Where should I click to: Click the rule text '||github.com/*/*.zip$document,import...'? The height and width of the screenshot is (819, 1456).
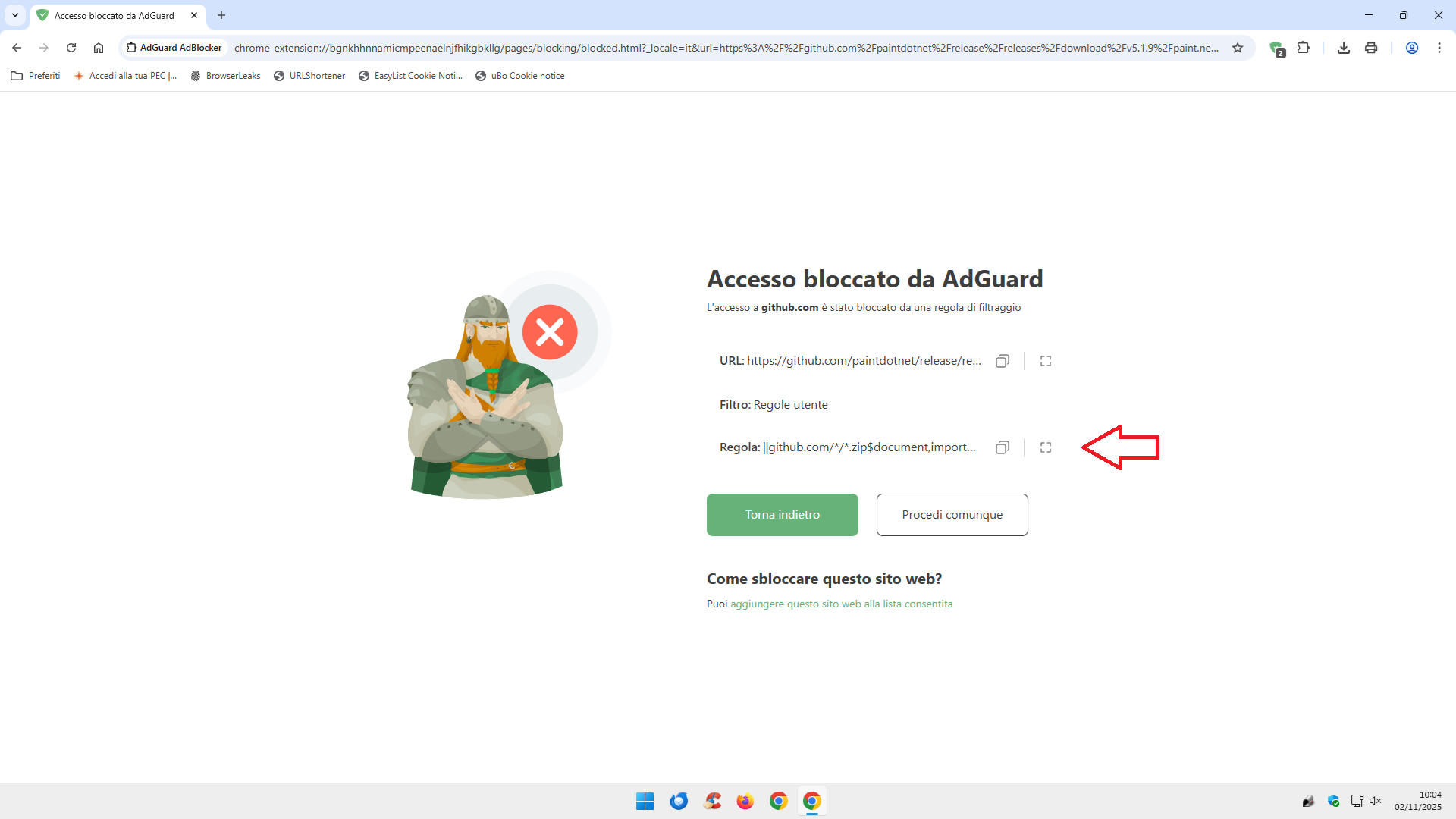869,447
